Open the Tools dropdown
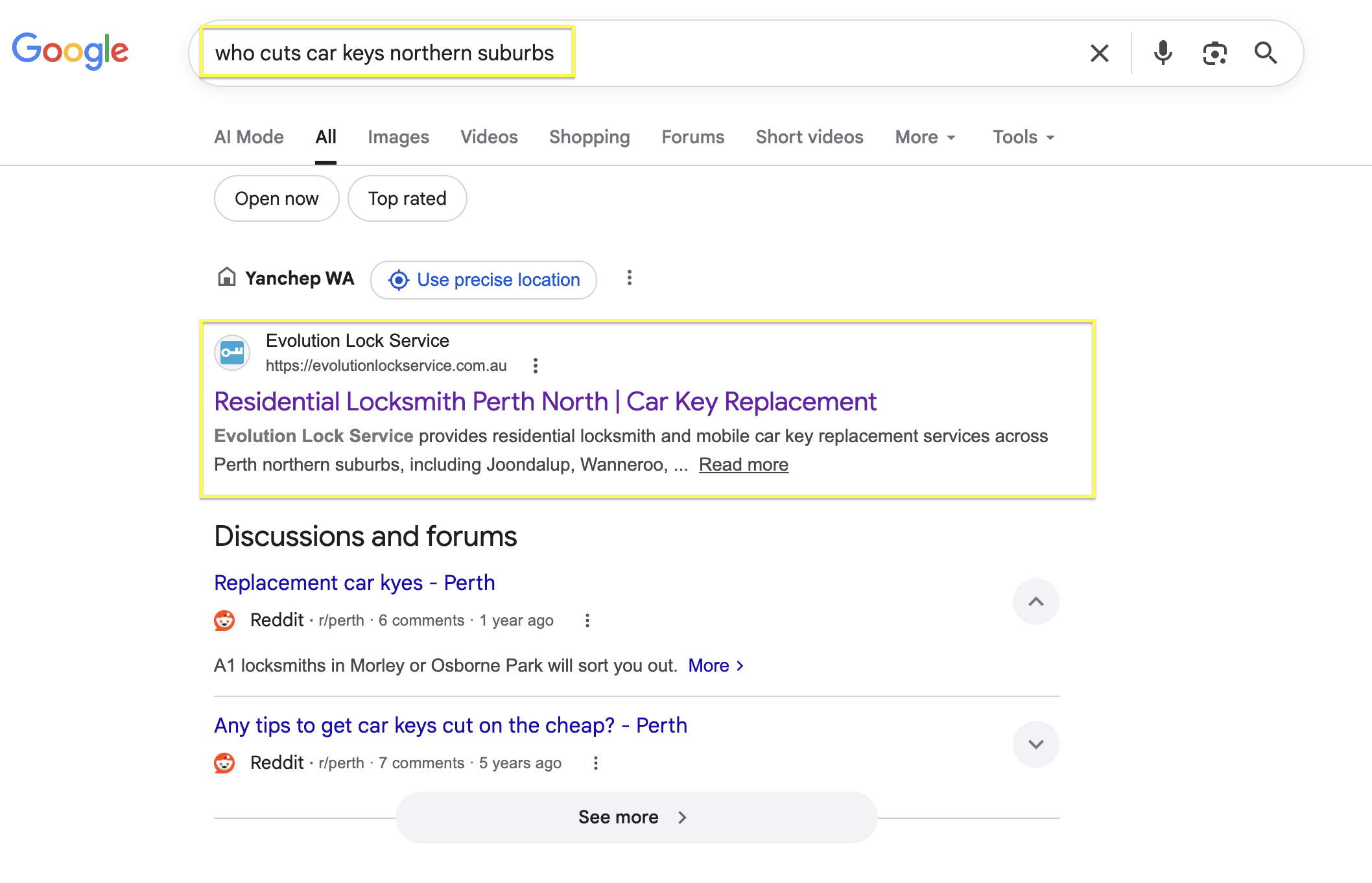Image resolution: width=1372 pixels, height=883 pixels. [x=1024, y=137]
